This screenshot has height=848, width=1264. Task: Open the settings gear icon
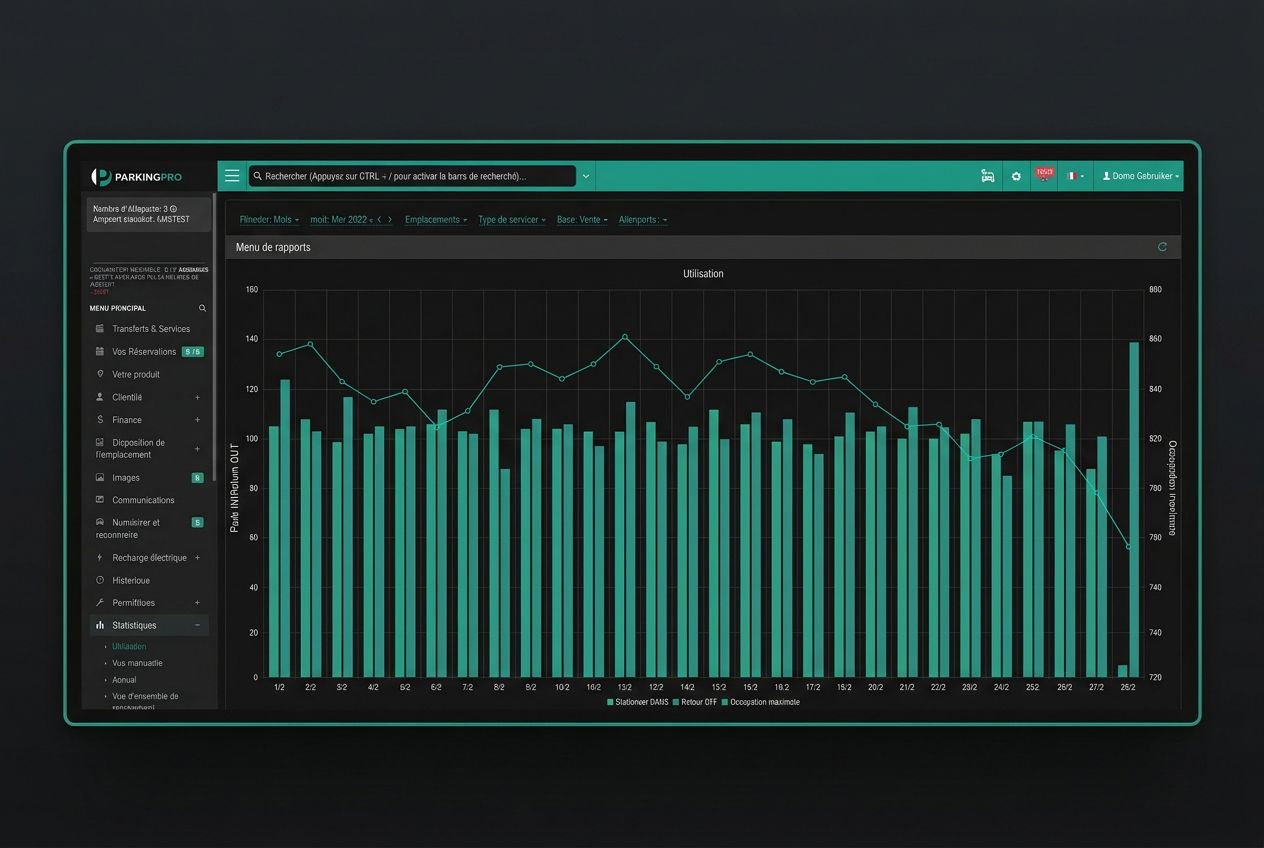click(1016, 176)
